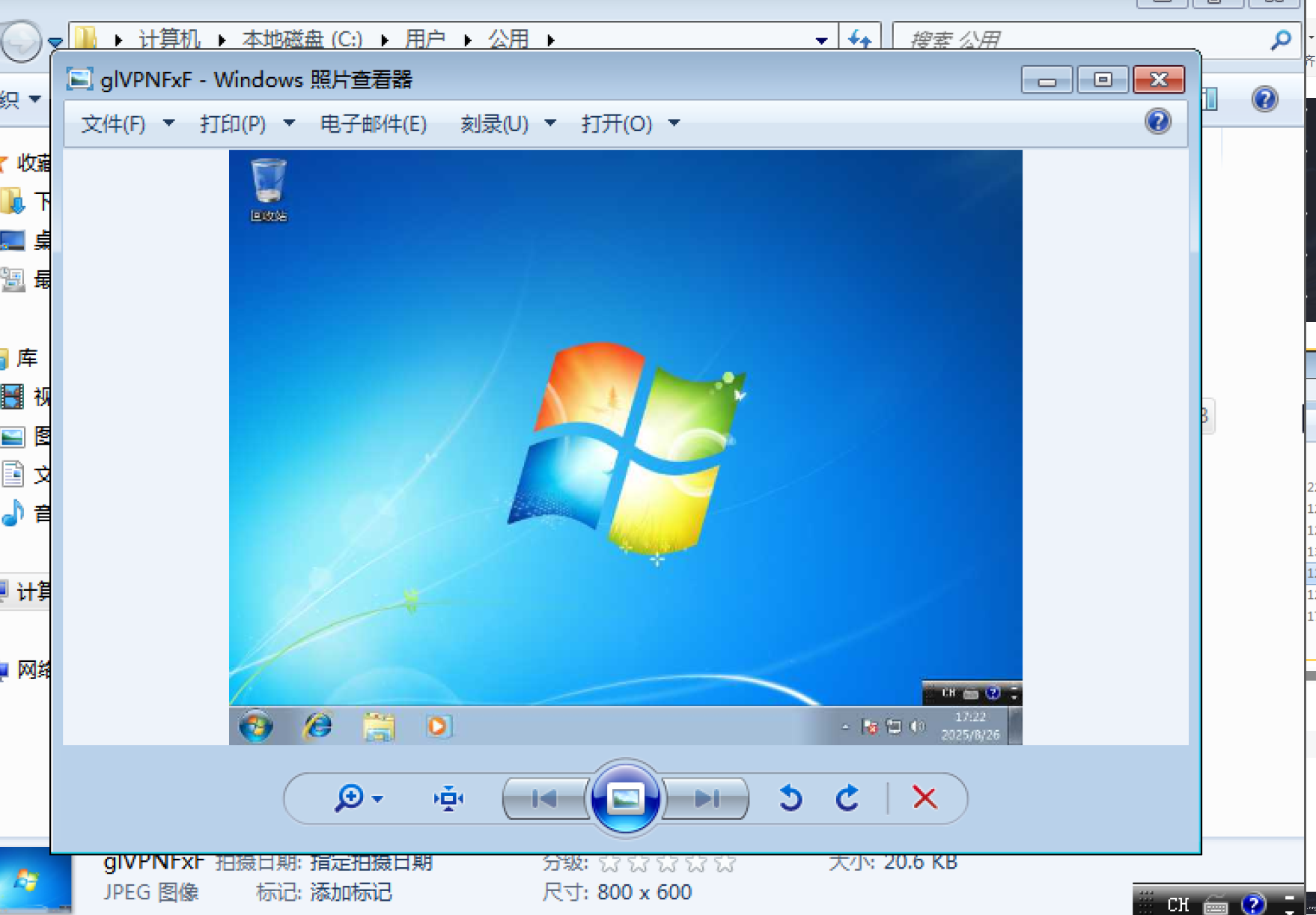Open the Explorer recent pages dropdown

point(55,41)
